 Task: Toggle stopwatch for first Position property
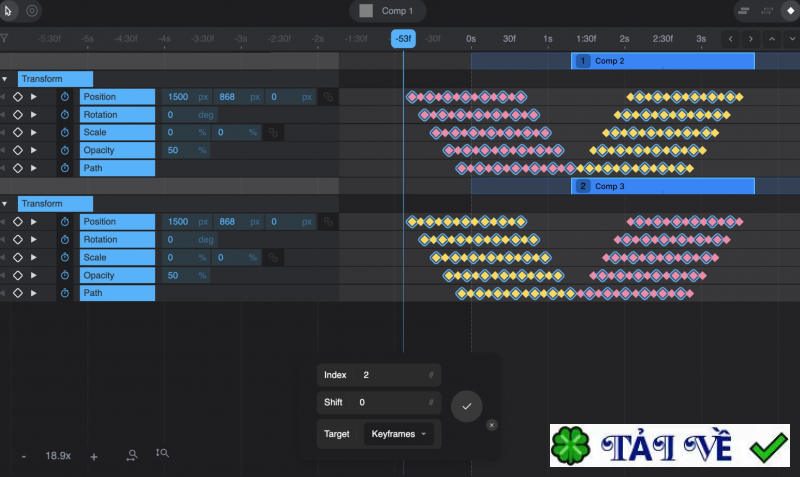pyautogui.click(x=64, y=97)
